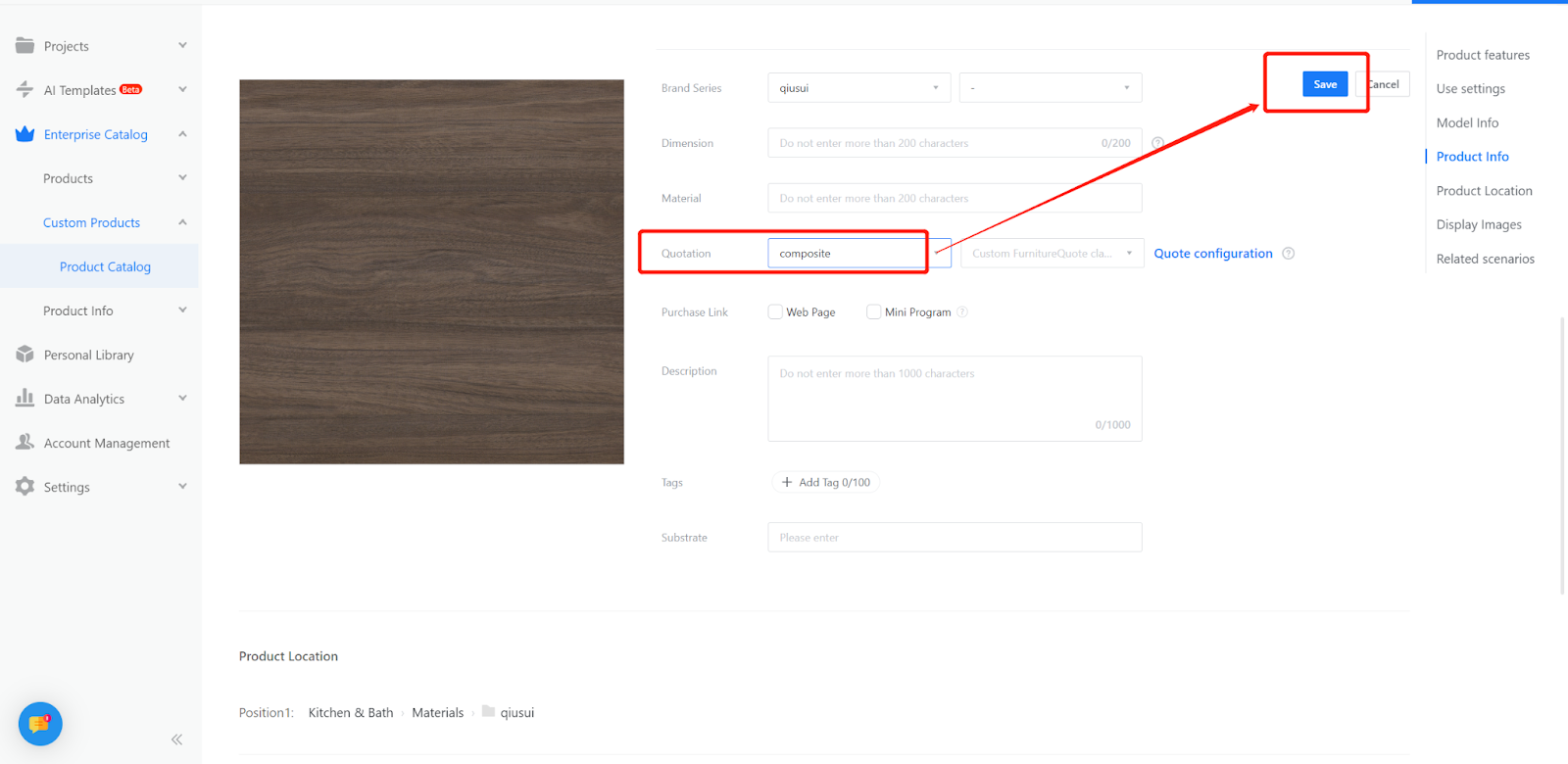Open the qiusui Brand Series dropdown
The width and height of the screenshot is (1568, 764).
click(858, 88)
